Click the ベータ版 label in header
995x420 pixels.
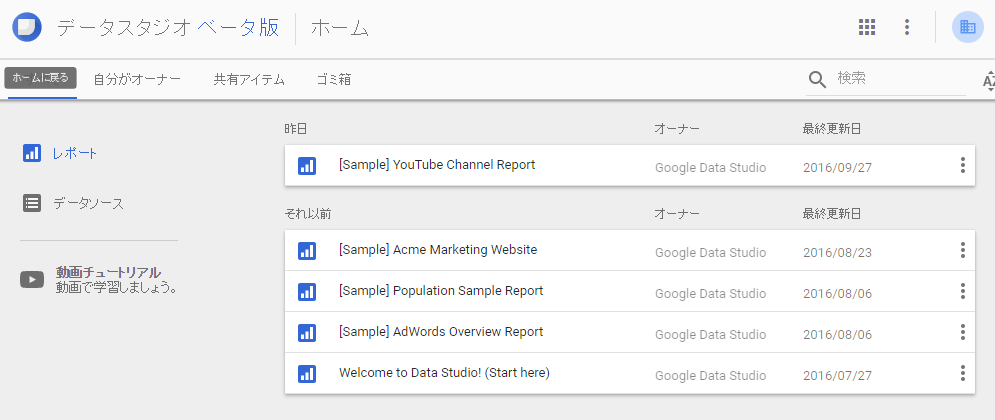coord(238,28)
